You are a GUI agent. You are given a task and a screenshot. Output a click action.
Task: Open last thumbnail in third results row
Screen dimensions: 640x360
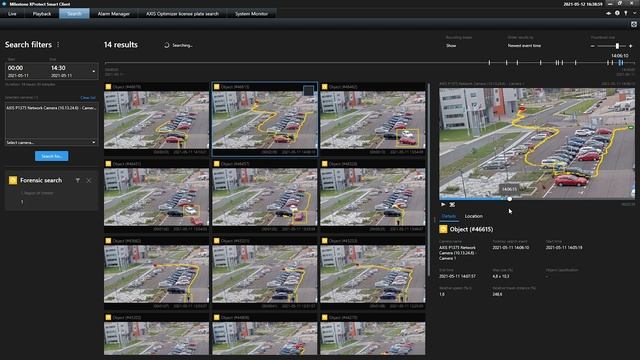[x=373, y=274]
